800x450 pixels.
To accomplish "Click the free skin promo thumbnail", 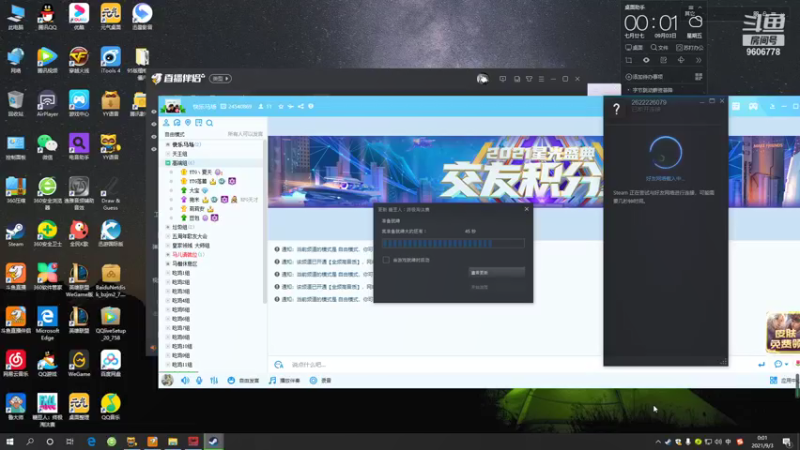I will coord(783,332).
